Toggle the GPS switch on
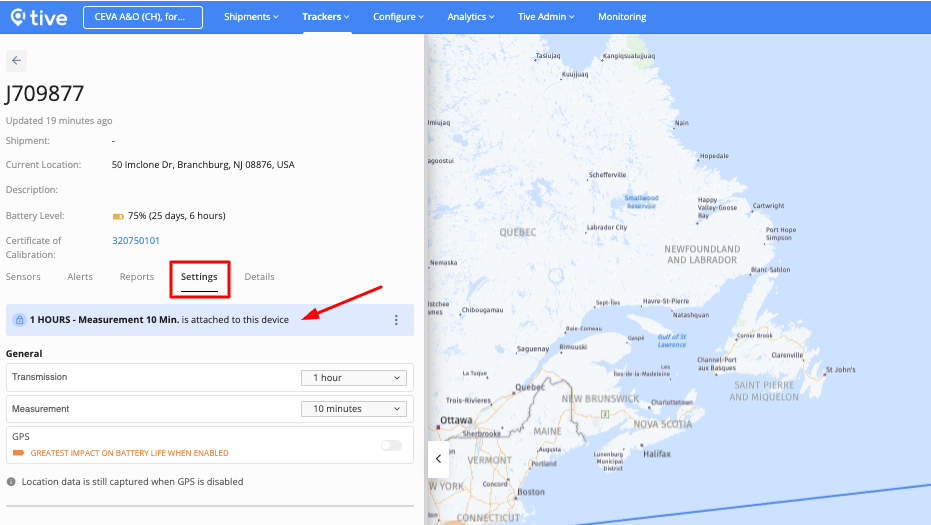Viewport: 931px width, 525px height. coord(391,445)
